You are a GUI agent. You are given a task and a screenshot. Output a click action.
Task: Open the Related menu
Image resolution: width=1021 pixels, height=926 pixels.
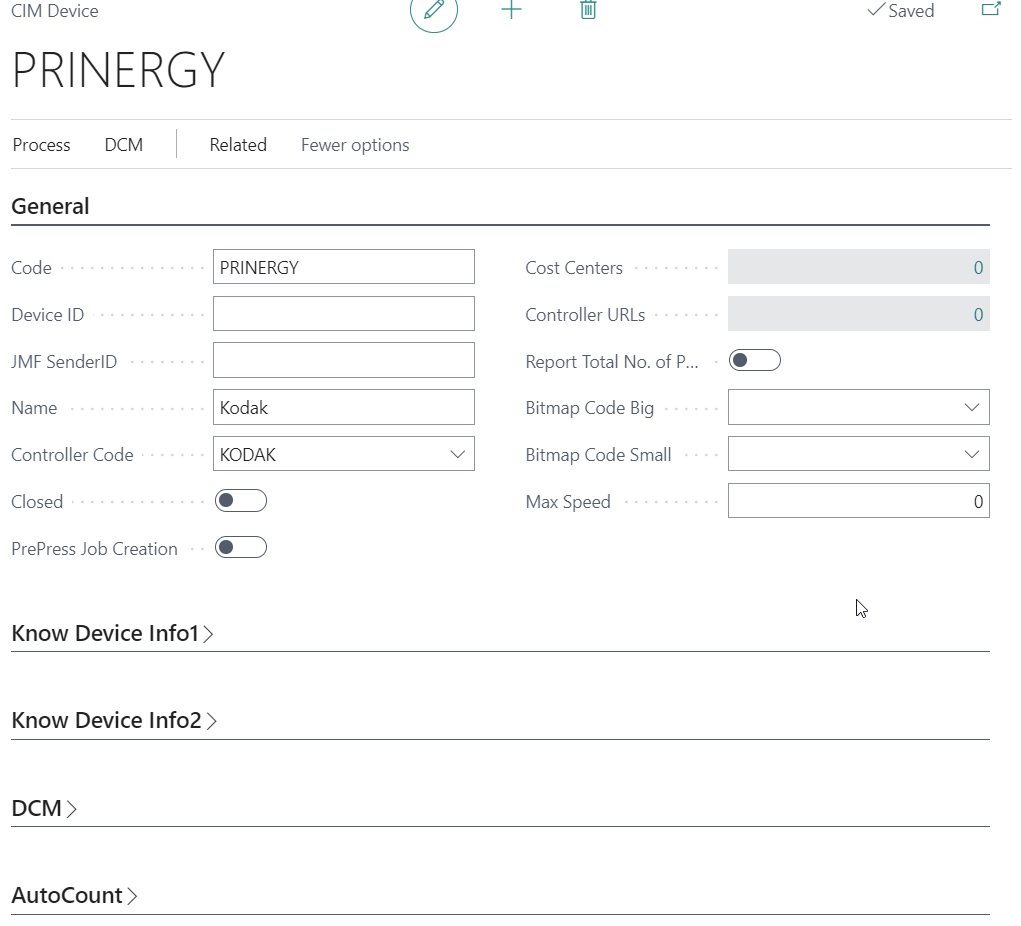[x=238, y=145]
